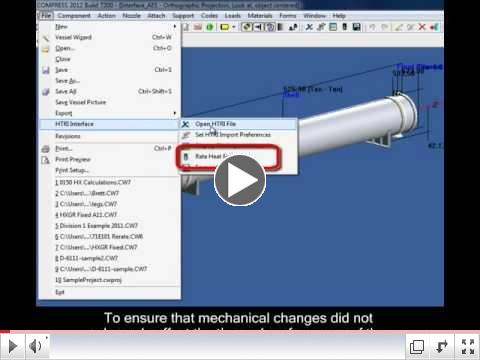Open the Codes menu
Screen dimensions: 480x360
click(x=209, y=16)
